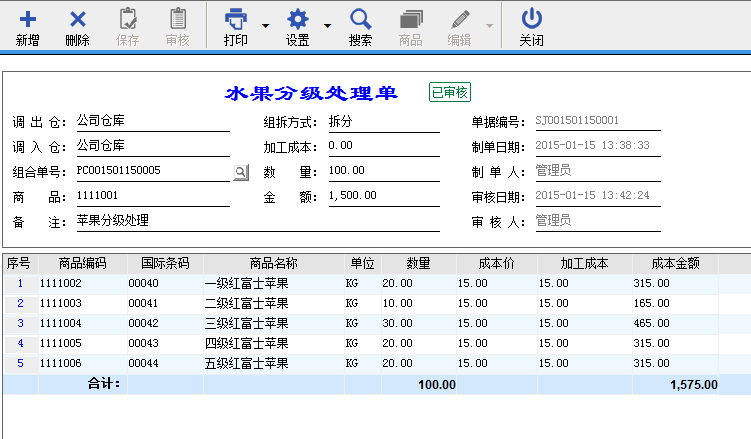751x439 pixels.
Task: Click the 商品 field 1111001
Action: tap(153, 195)
